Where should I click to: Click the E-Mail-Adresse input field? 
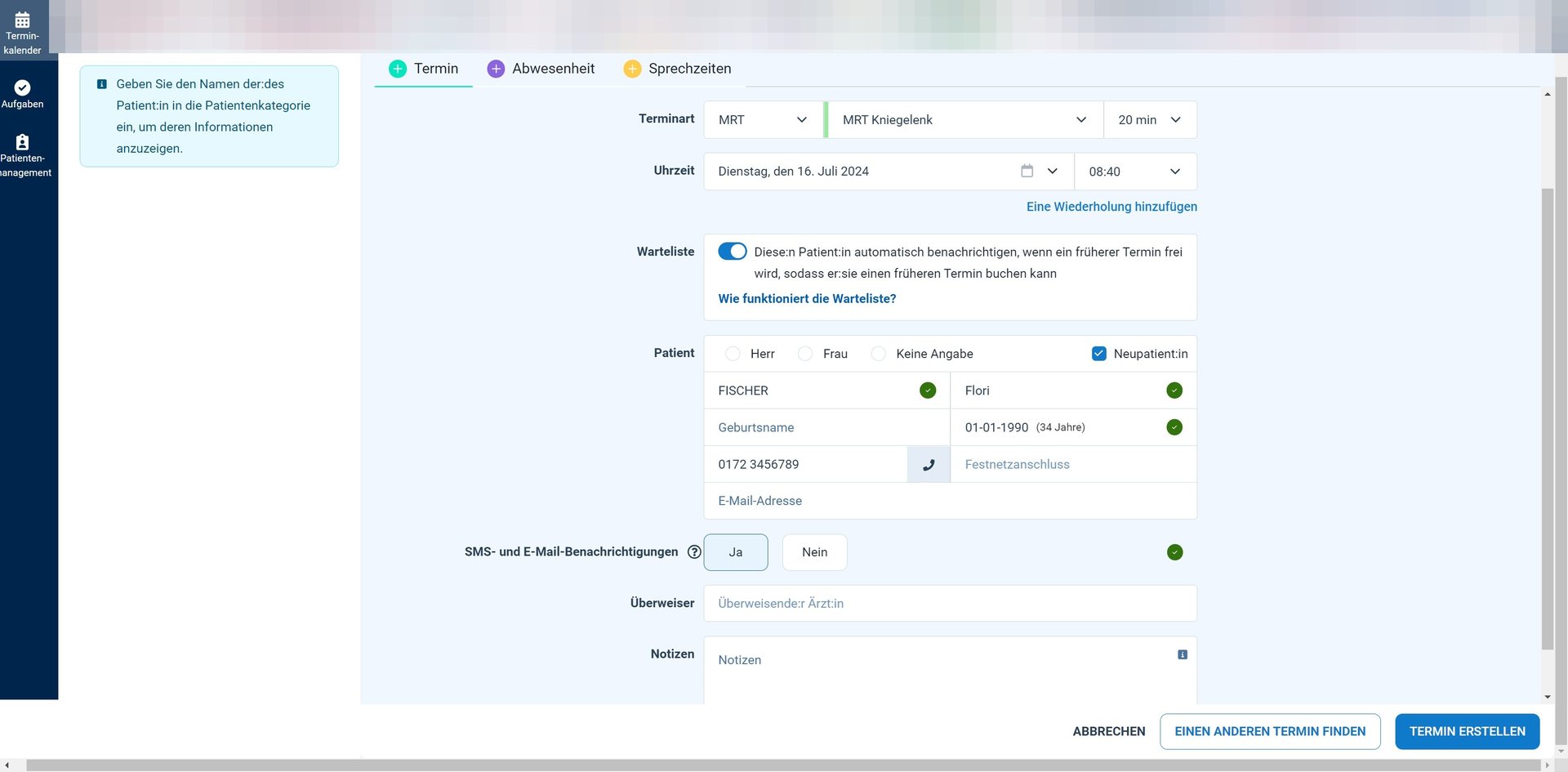click(x=951, y=501)
